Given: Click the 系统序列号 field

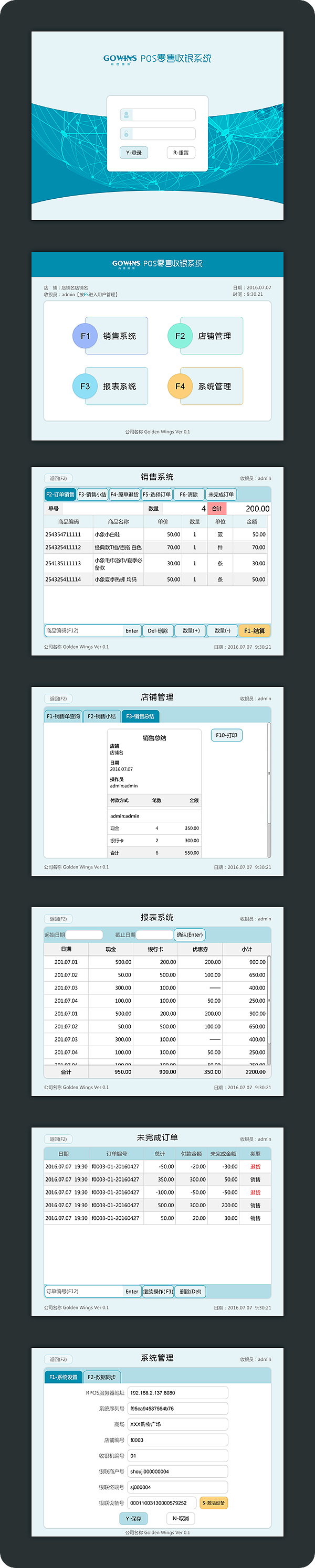Looking at the screenshot, I should [178, 1409].
